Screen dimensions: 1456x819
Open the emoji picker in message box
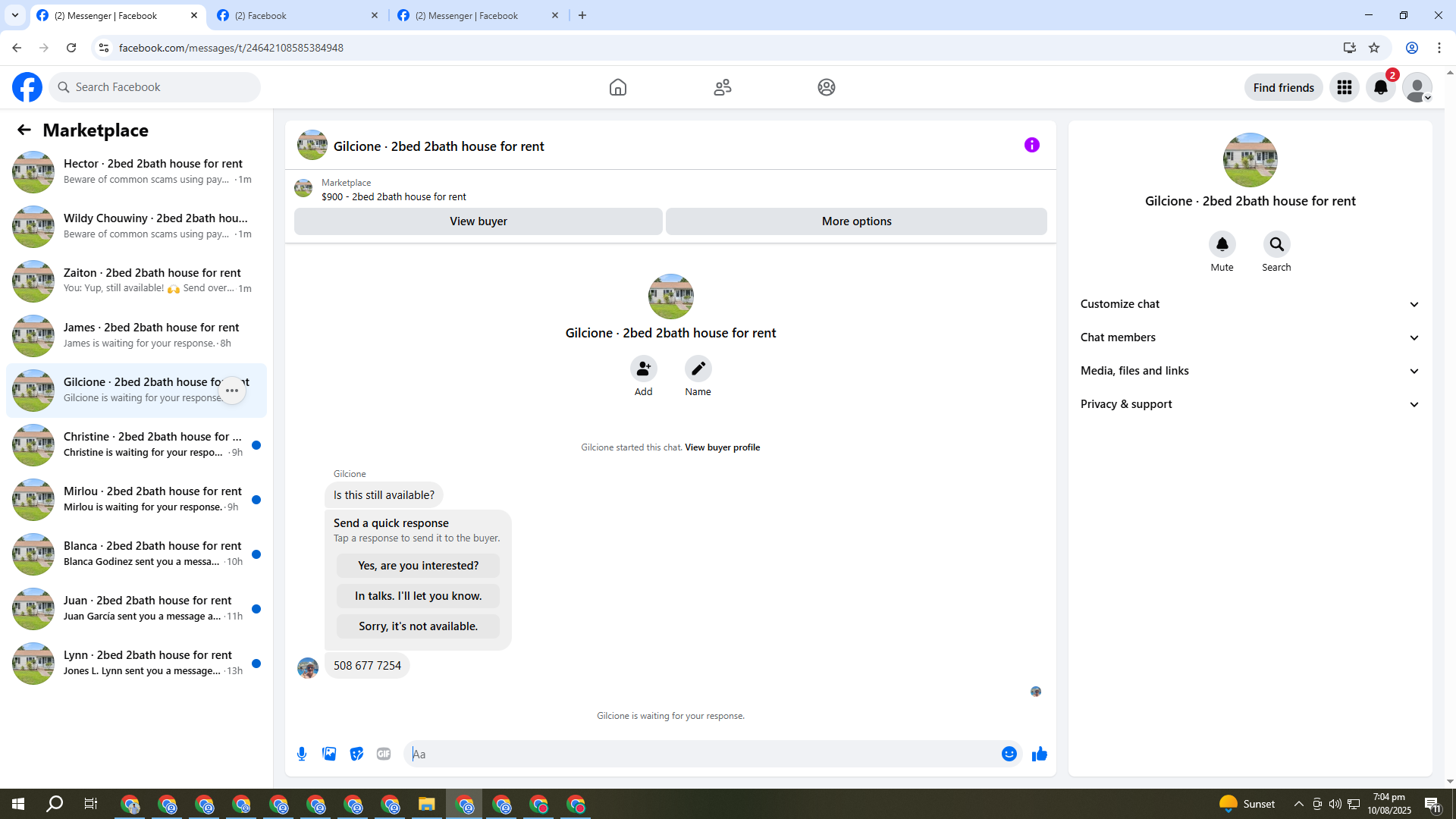pos(1009,754)
